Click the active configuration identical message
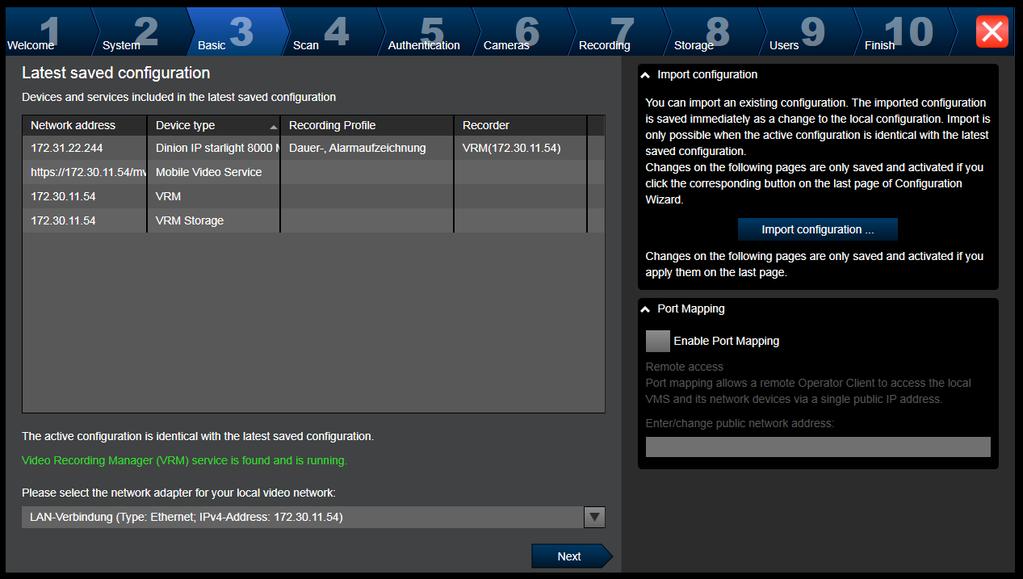 (198, 436)
